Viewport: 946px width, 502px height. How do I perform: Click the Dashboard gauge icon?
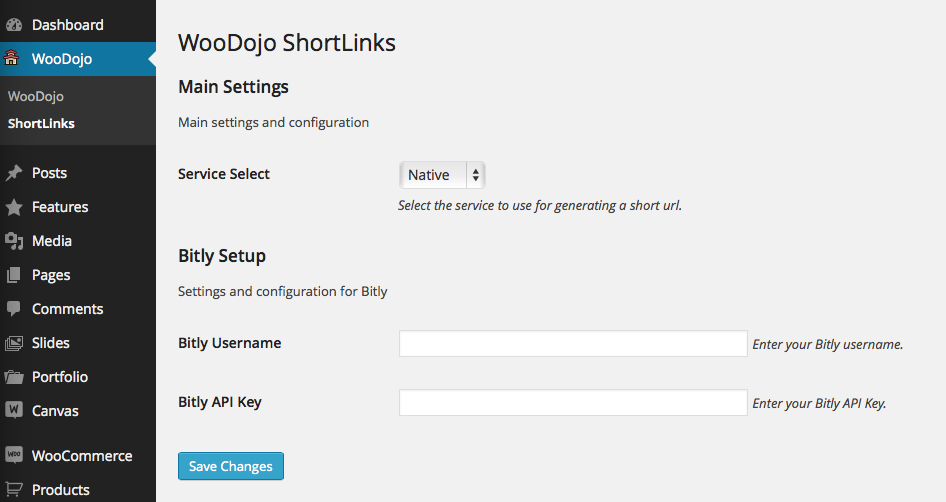click(14, 25)
